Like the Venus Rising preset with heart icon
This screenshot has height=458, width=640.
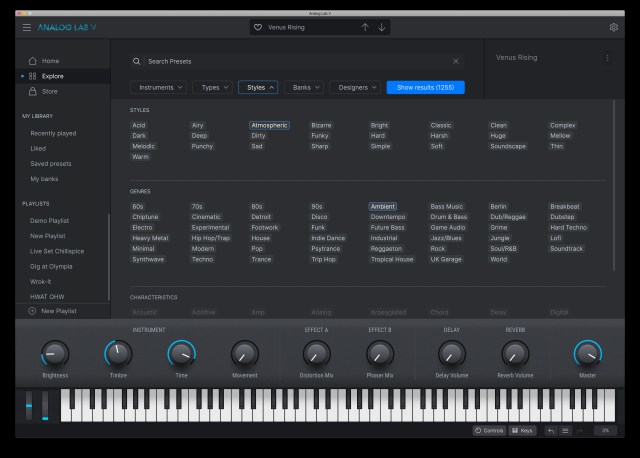[258, 27]
